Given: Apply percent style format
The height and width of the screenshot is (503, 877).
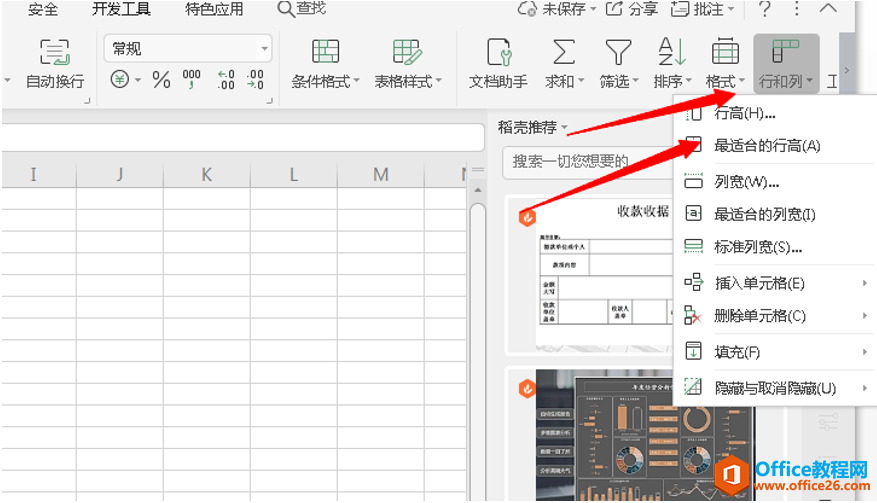Looking at the screenshot, I should click(x=161, y=80).
